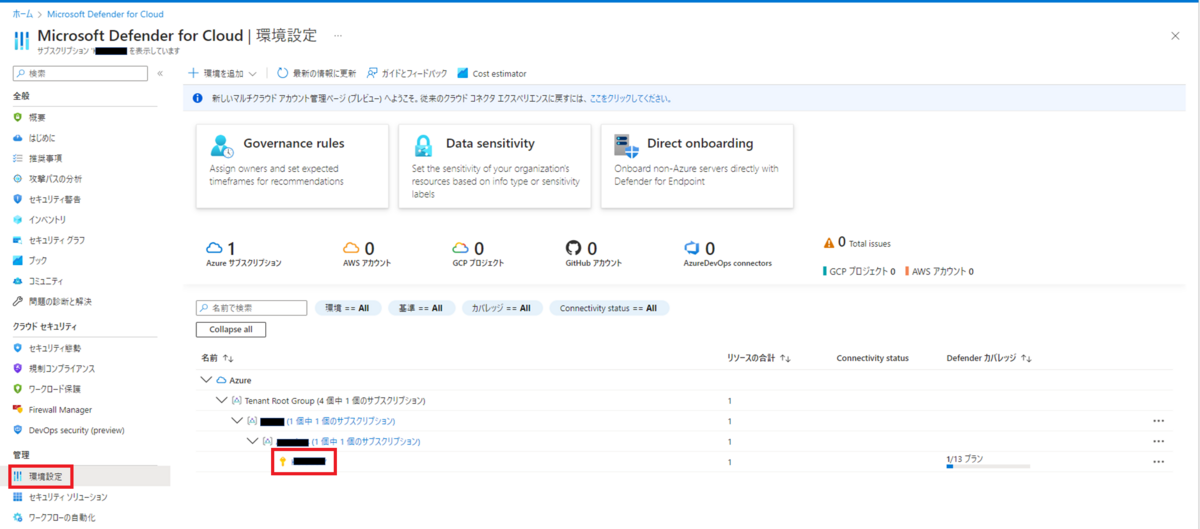The image size is (1200, 529).
Task: Open DevOps security (preview) icon
Action: tap(18, 430)
